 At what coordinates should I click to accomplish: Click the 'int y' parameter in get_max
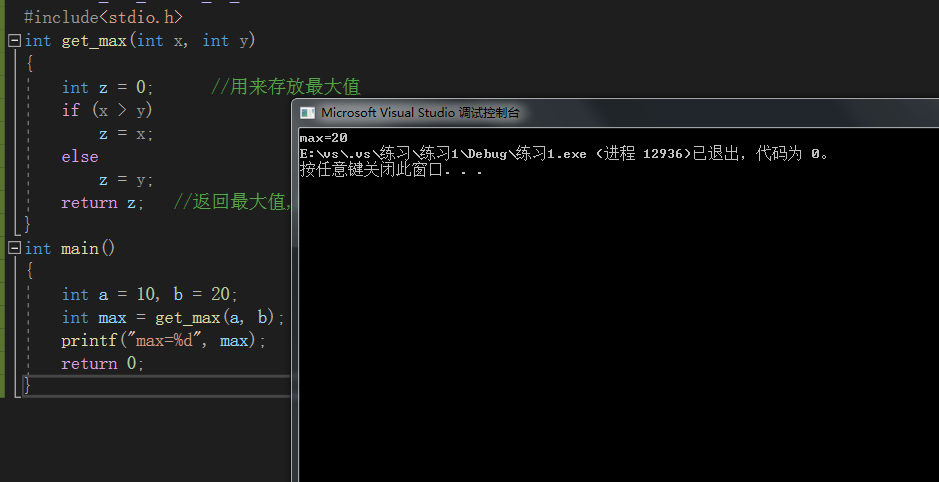225,41
